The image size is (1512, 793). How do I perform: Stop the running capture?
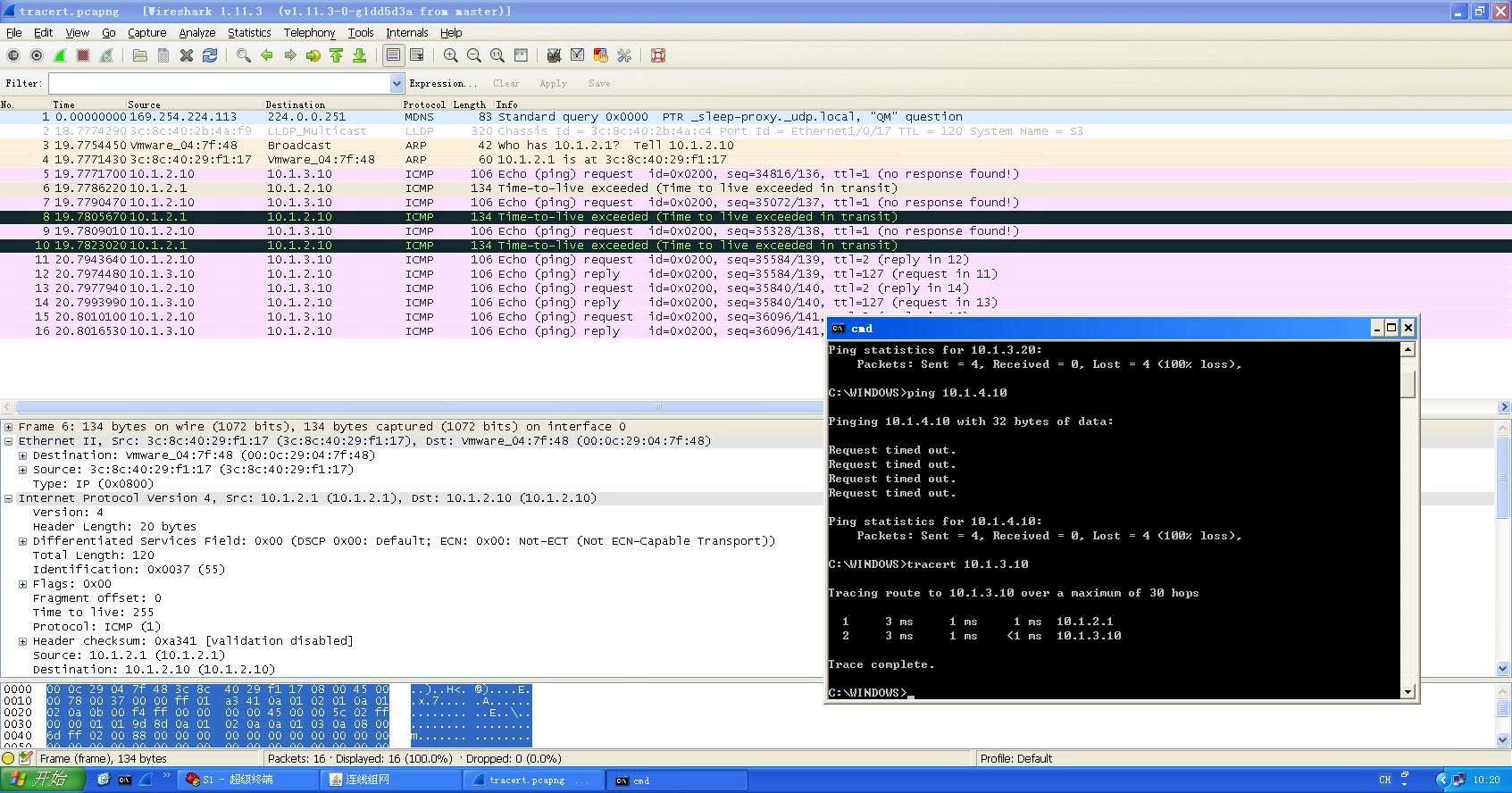pos(83,55)
